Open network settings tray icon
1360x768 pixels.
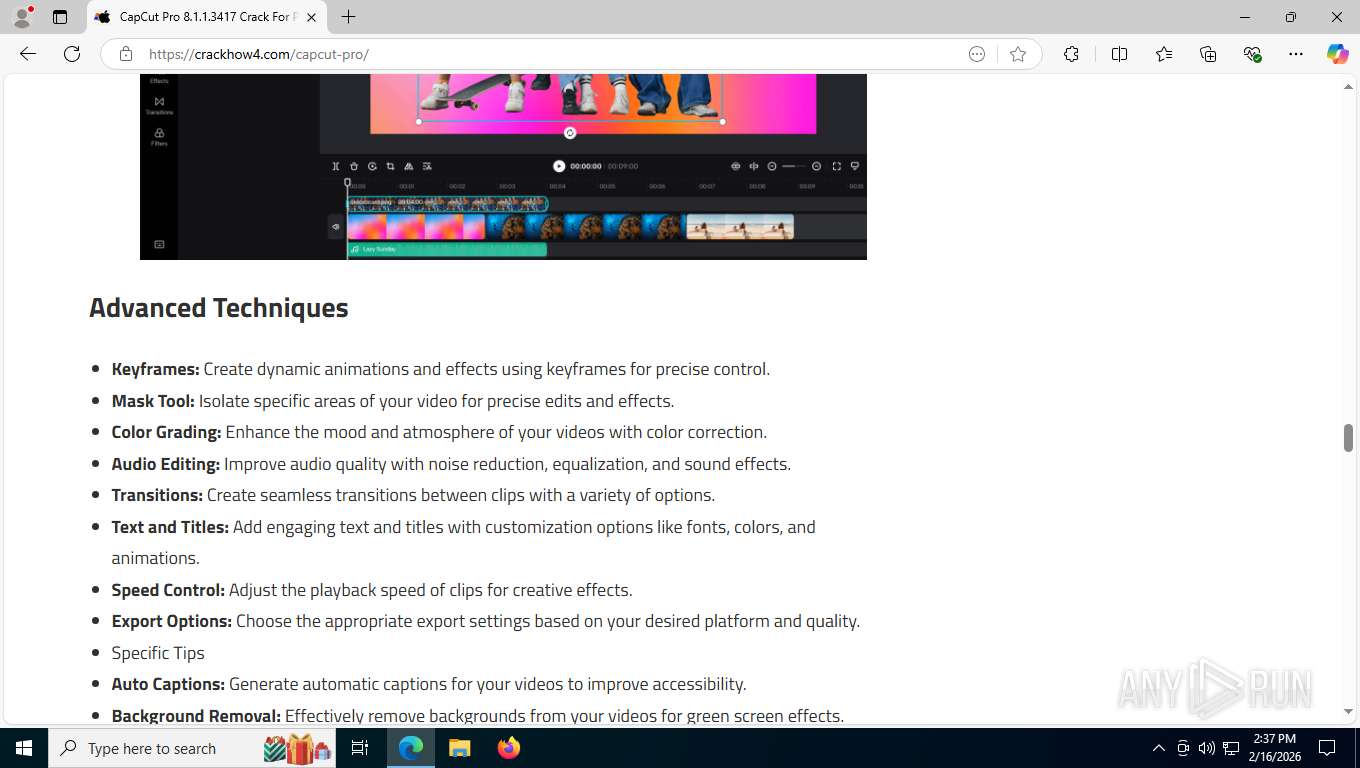coord(1230,748)
